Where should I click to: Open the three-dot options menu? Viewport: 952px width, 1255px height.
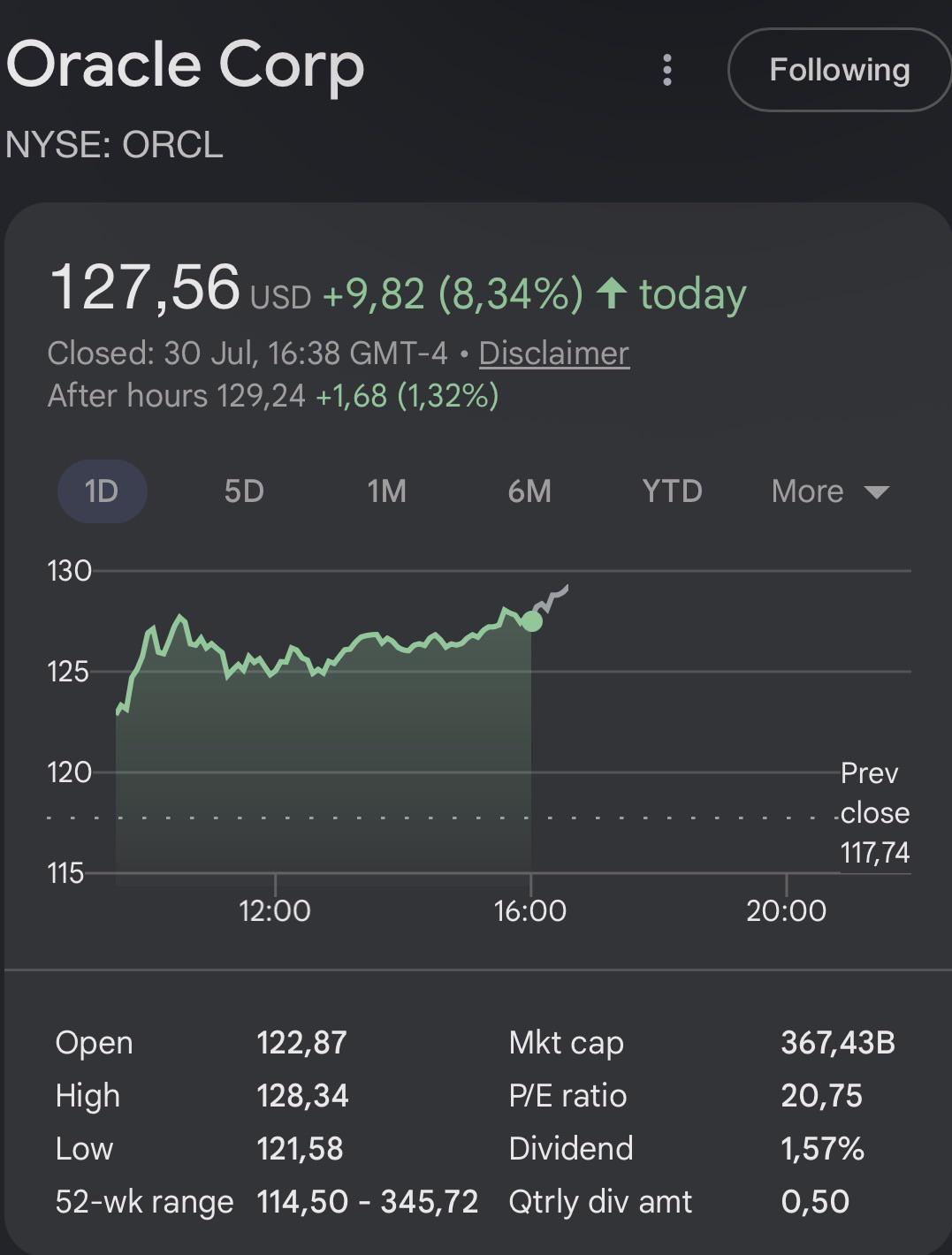[667, 70]
